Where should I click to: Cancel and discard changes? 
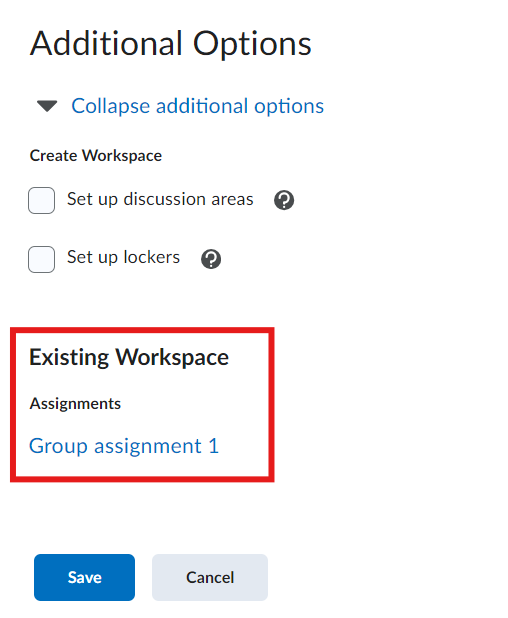(x=210, y=577)
